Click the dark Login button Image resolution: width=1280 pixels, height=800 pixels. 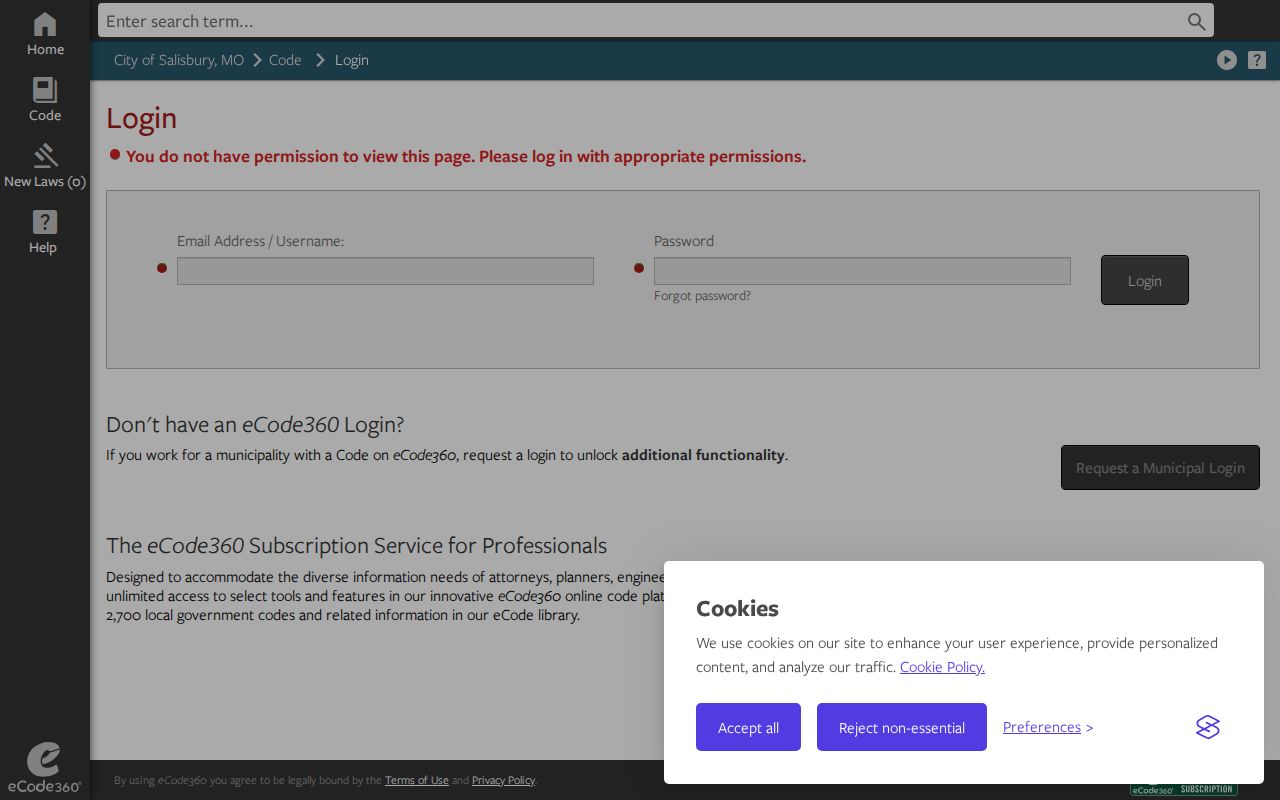click(1145, 280)
